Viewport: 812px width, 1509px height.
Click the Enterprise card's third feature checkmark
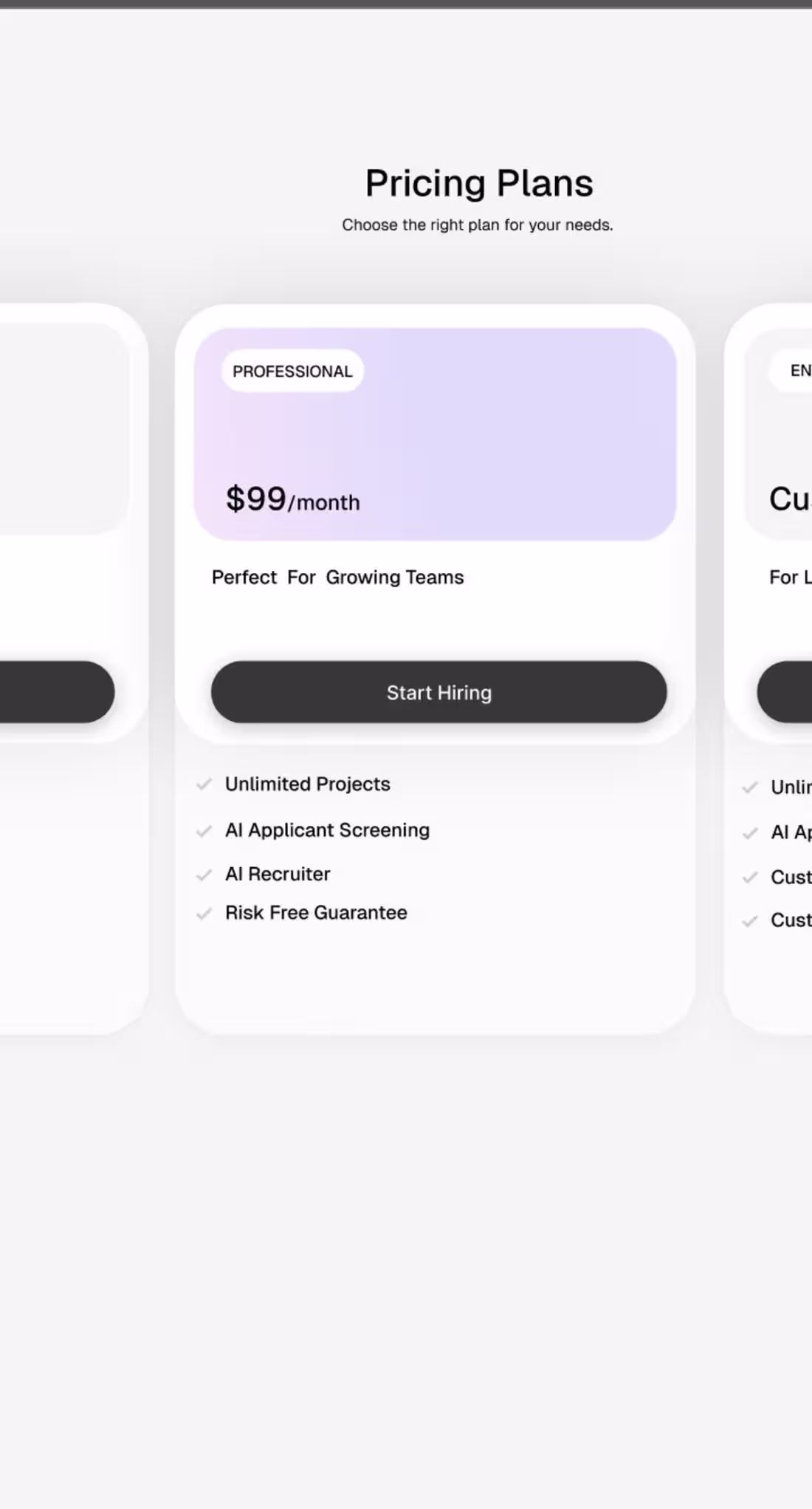750,878
